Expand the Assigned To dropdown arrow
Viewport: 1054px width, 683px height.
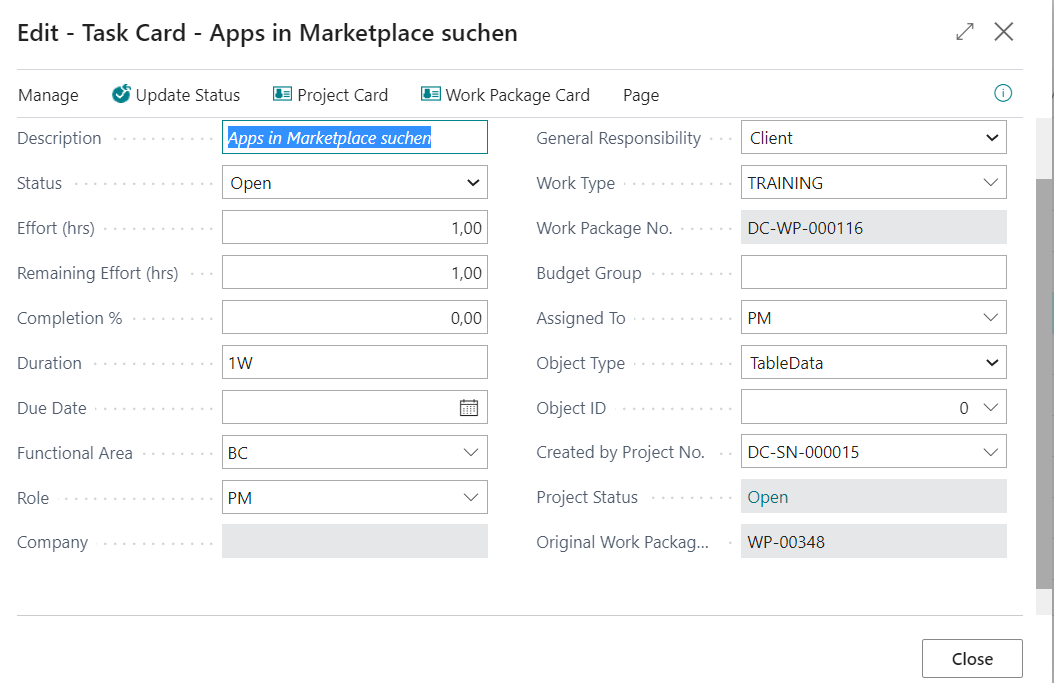tap(991, 318)
